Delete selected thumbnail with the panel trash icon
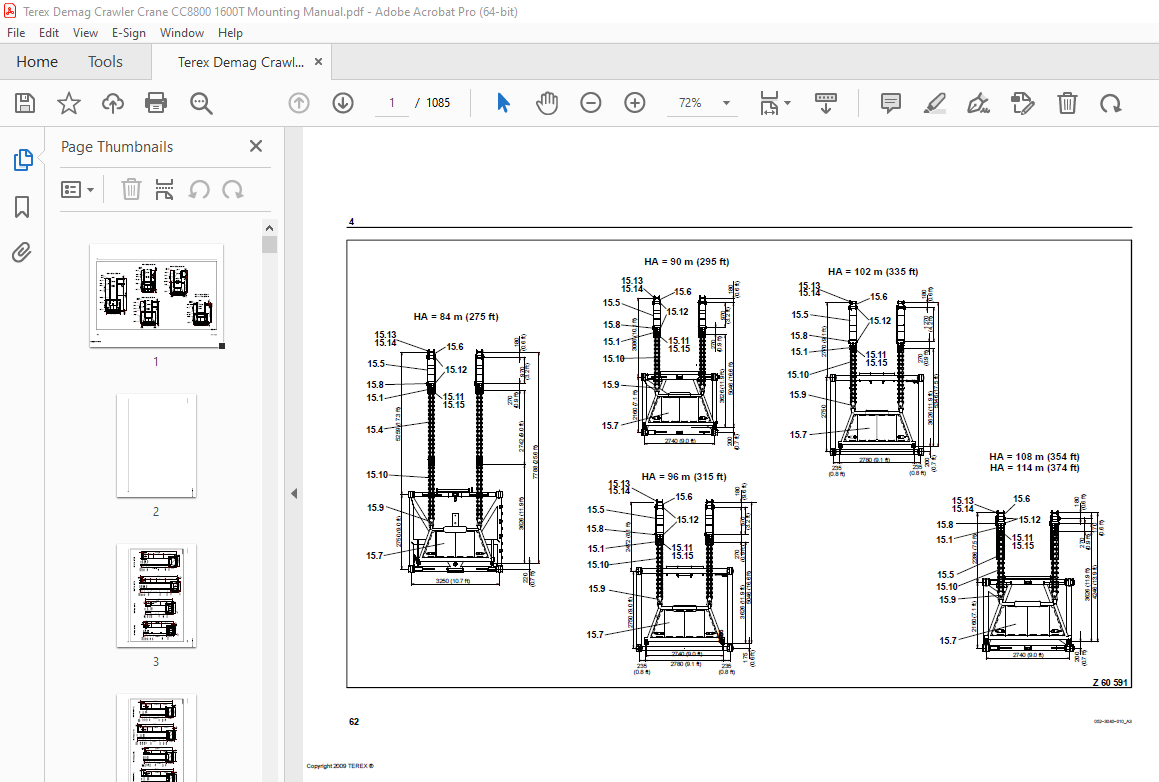Image resolution: width=1159 pixels, height=782 pixels. click(131, 190)
